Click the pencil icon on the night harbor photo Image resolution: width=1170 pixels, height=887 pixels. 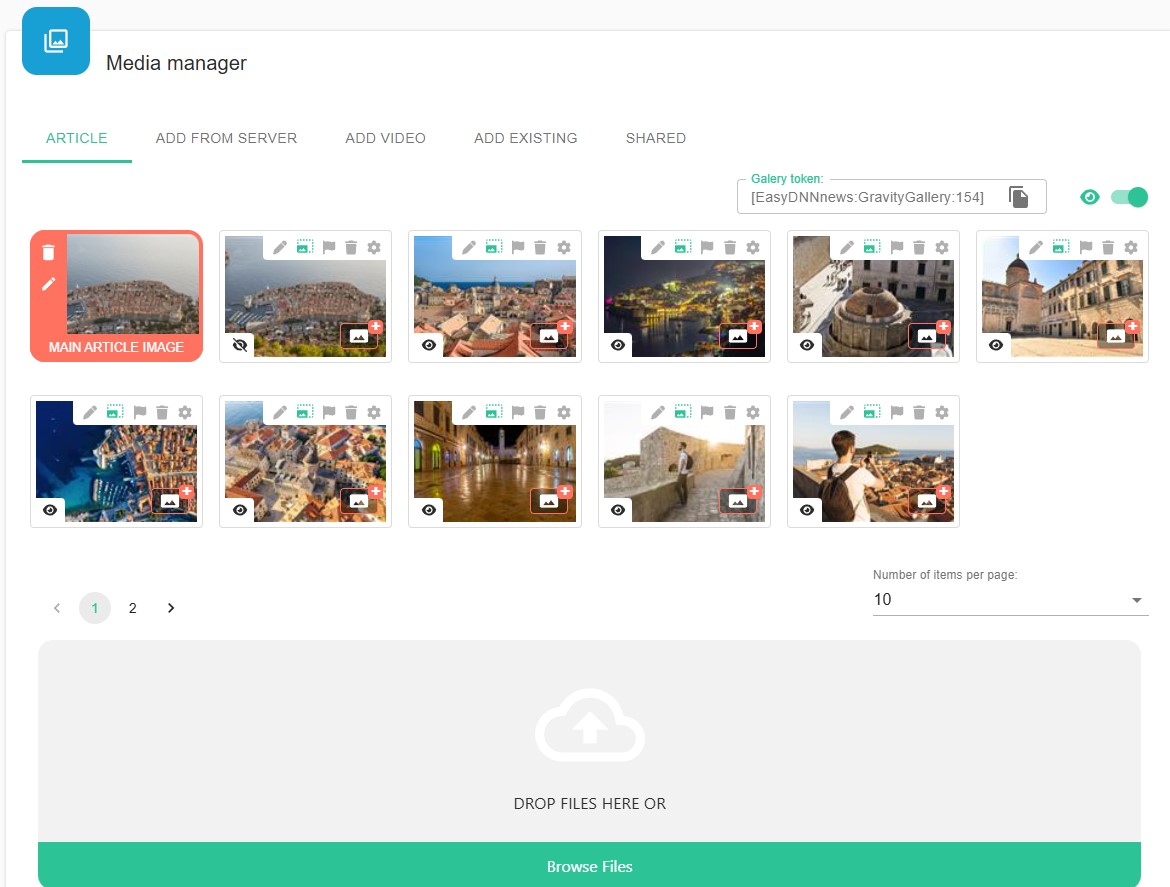point(658,247)
